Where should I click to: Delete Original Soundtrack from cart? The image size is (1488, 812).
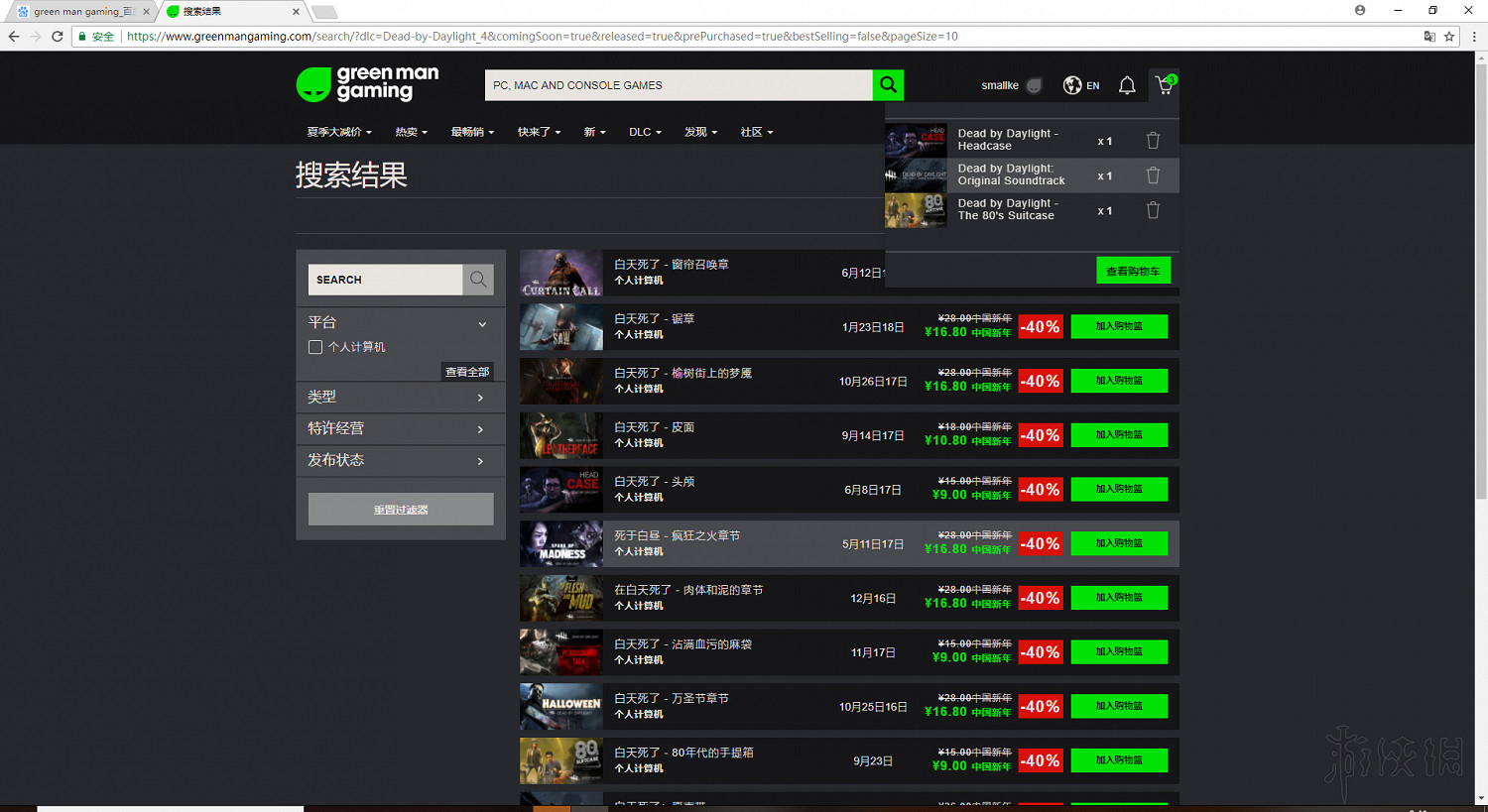coord(1153,175)
